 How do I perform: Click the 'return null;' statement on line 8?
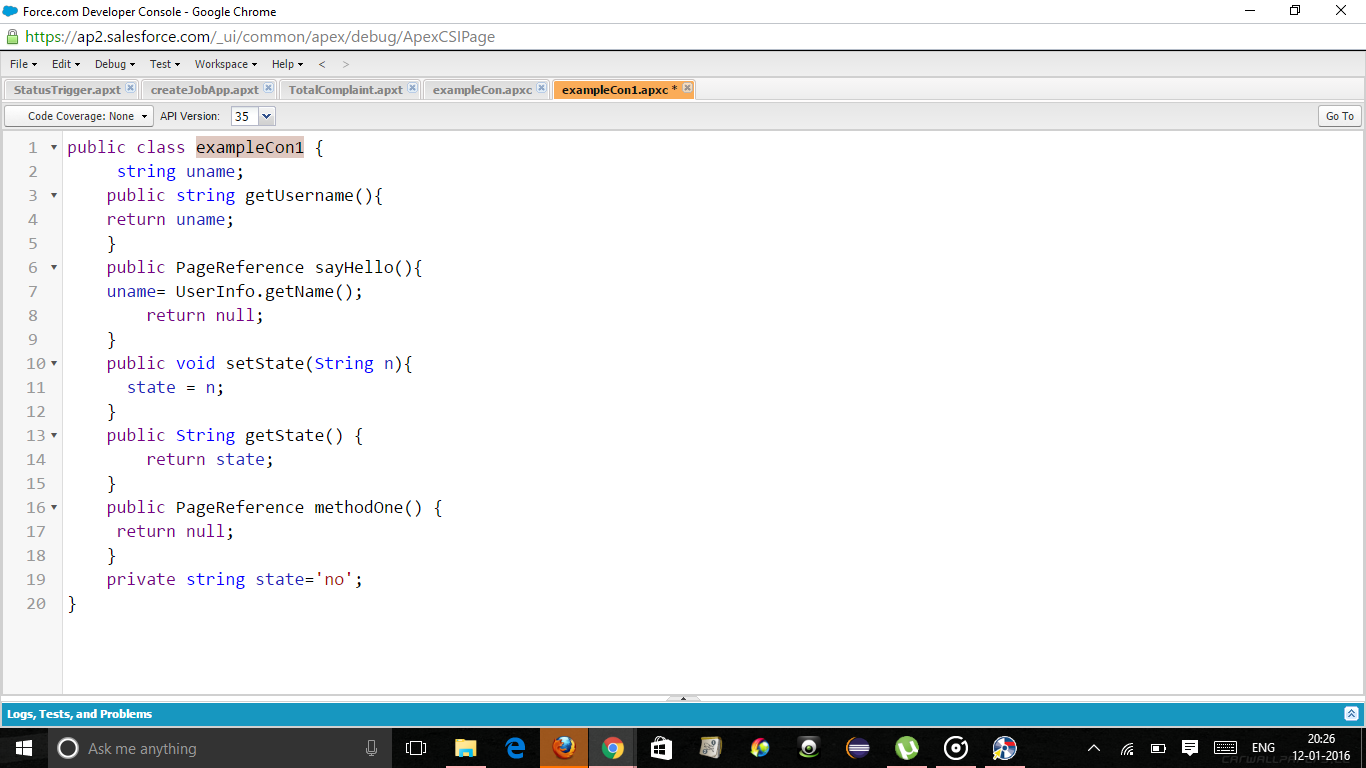pos(205,316)
